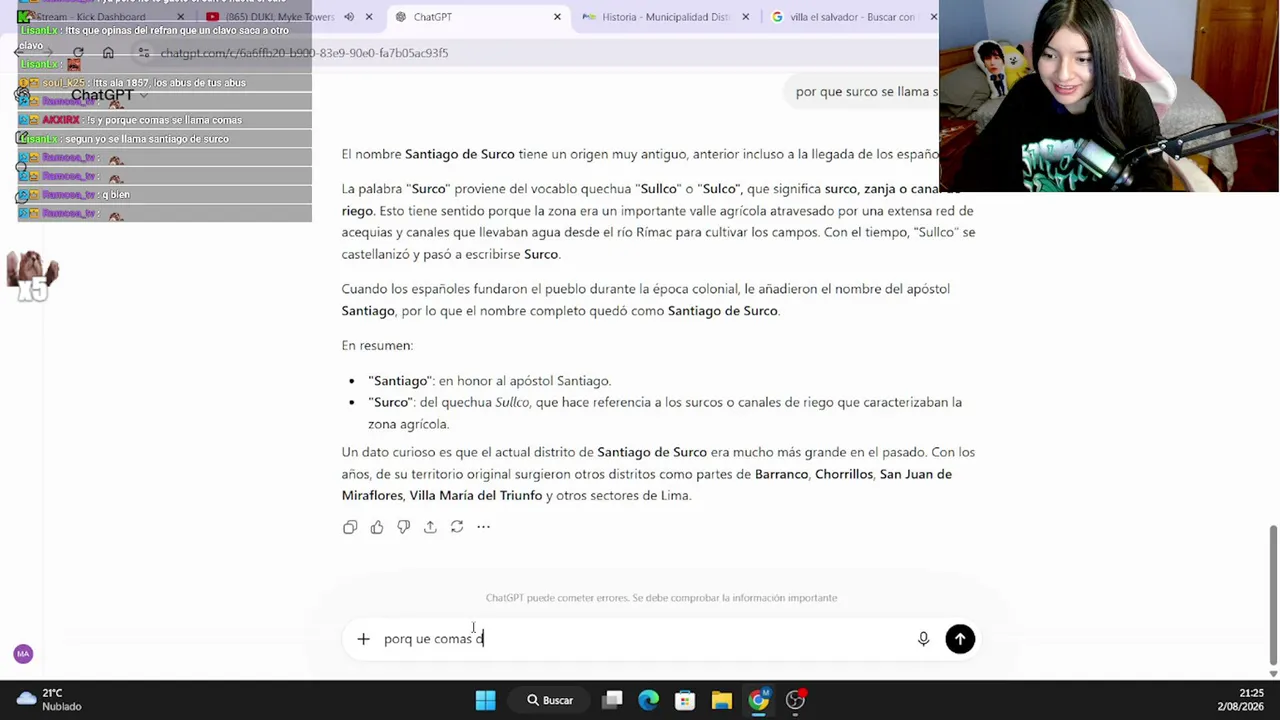Click the 'En resumen:' line
The height and width of the screenshot is (720, 1280).
pos(377,345)
